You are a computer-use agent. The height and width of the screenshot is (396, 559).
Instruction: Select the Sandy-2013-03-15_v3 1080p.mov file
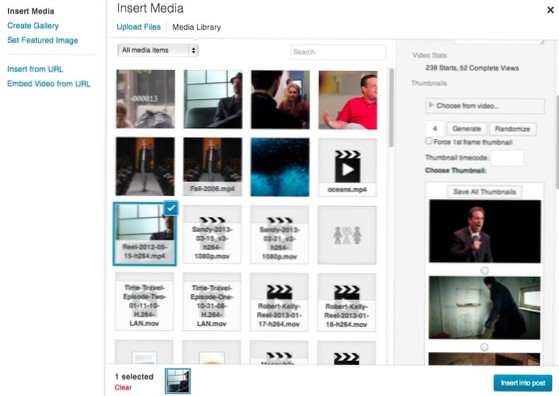pos(212,235)
